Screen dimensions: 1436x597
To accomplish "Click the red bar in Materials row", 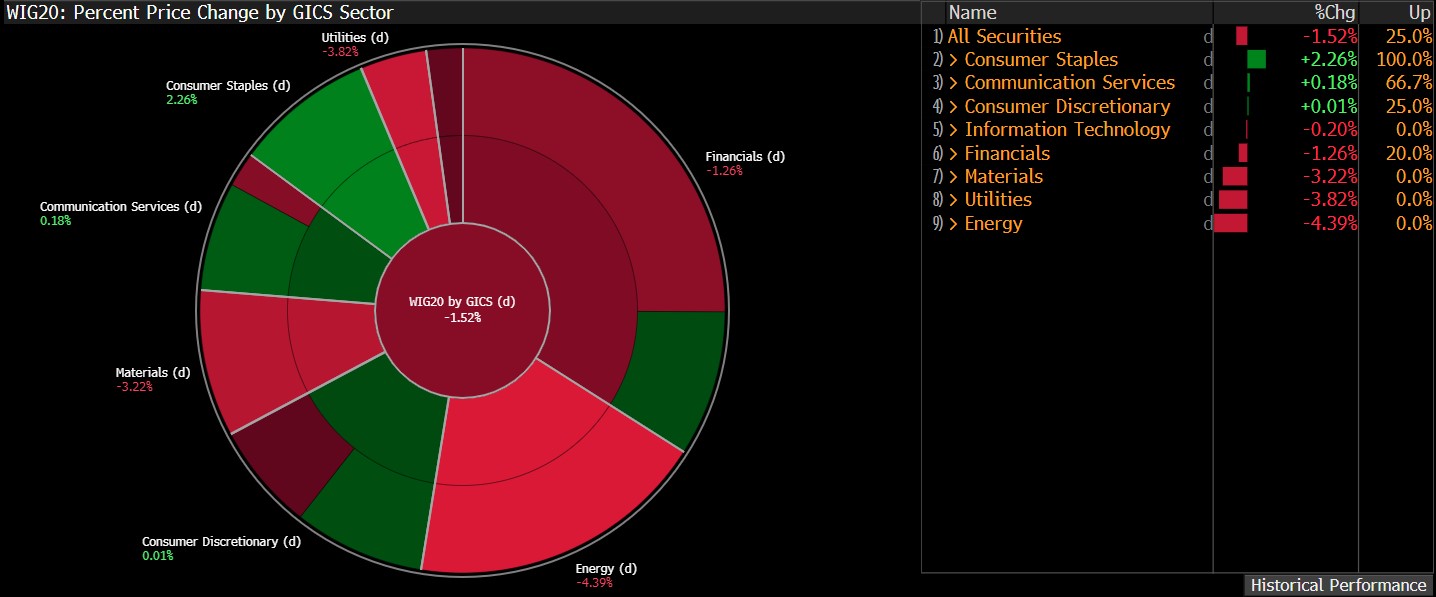I will point(1235,176).
